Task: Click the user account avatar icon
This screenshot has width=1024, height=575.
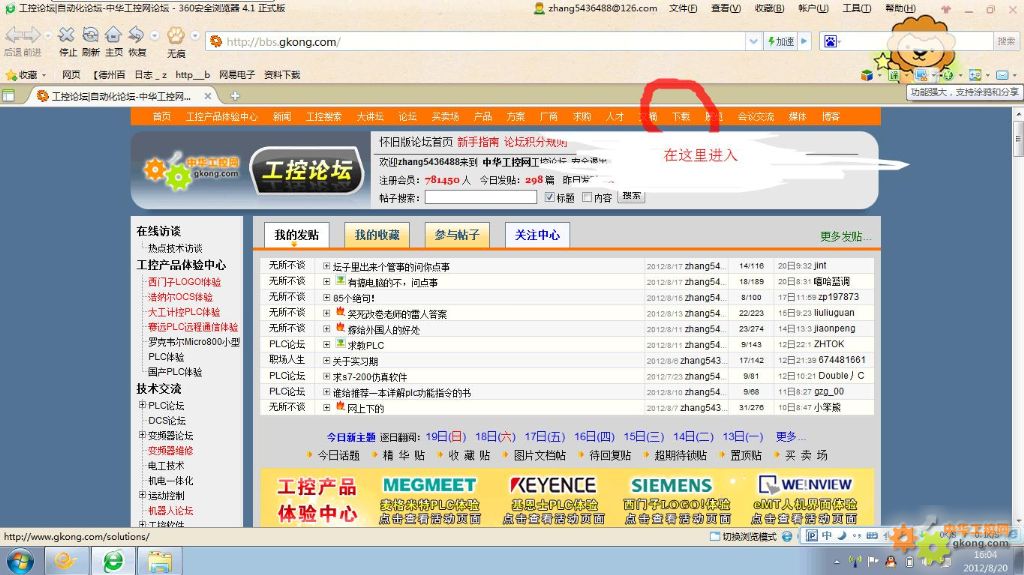Action: (x=539, y=8)
